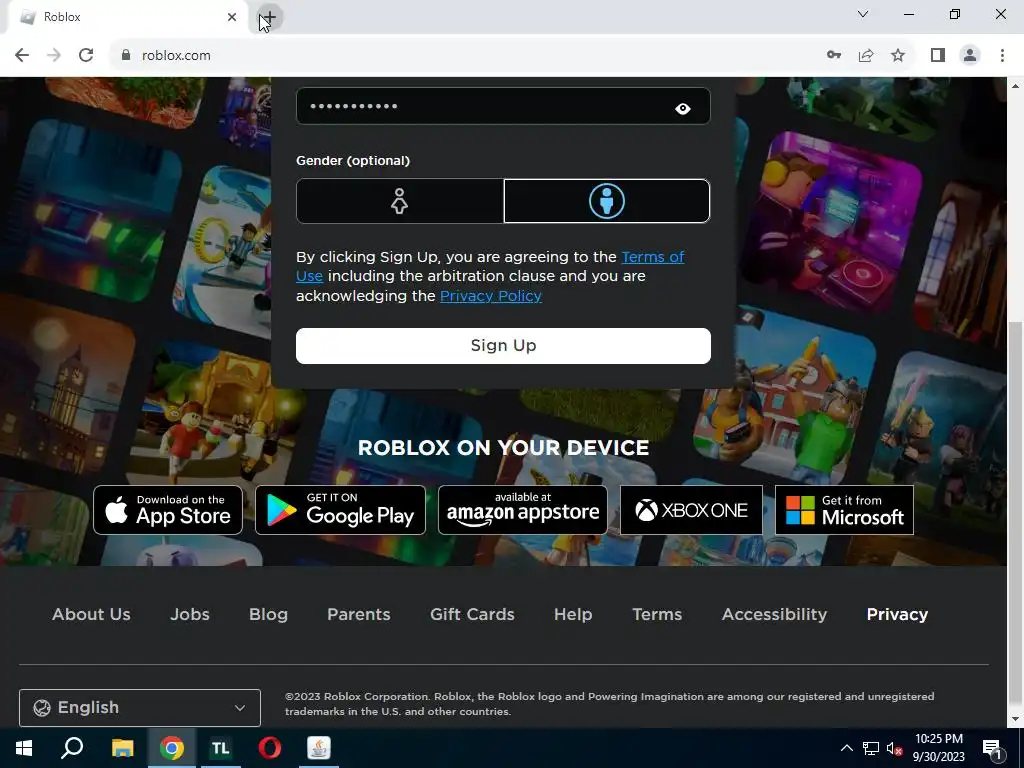Open the Jobs footer link
This screenshot has width=1024, height=768.
190,614
